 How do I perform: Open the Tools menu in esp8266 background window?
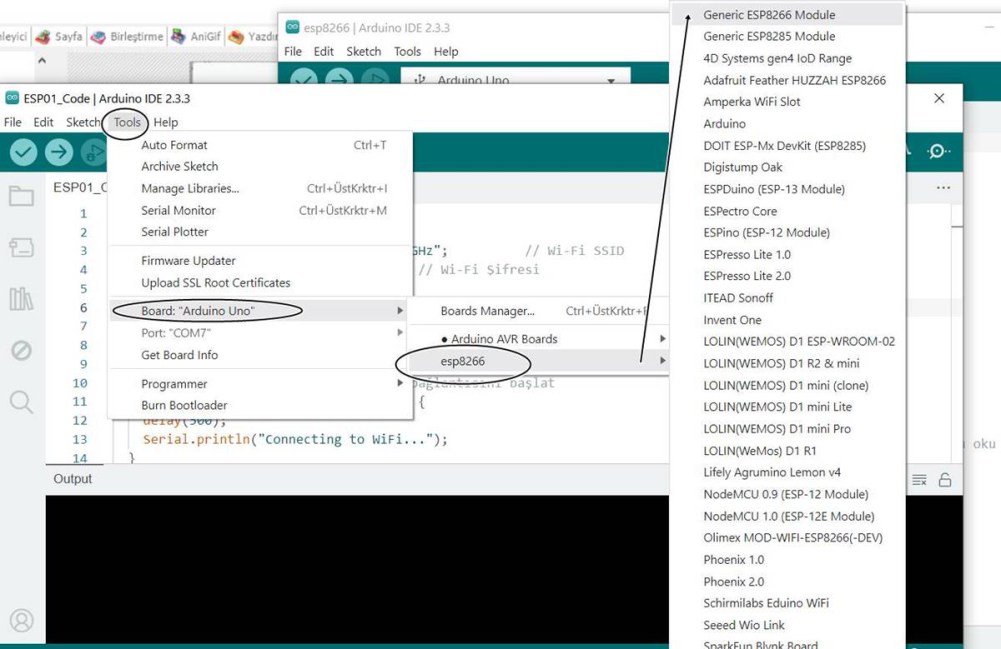click(407, 51)
